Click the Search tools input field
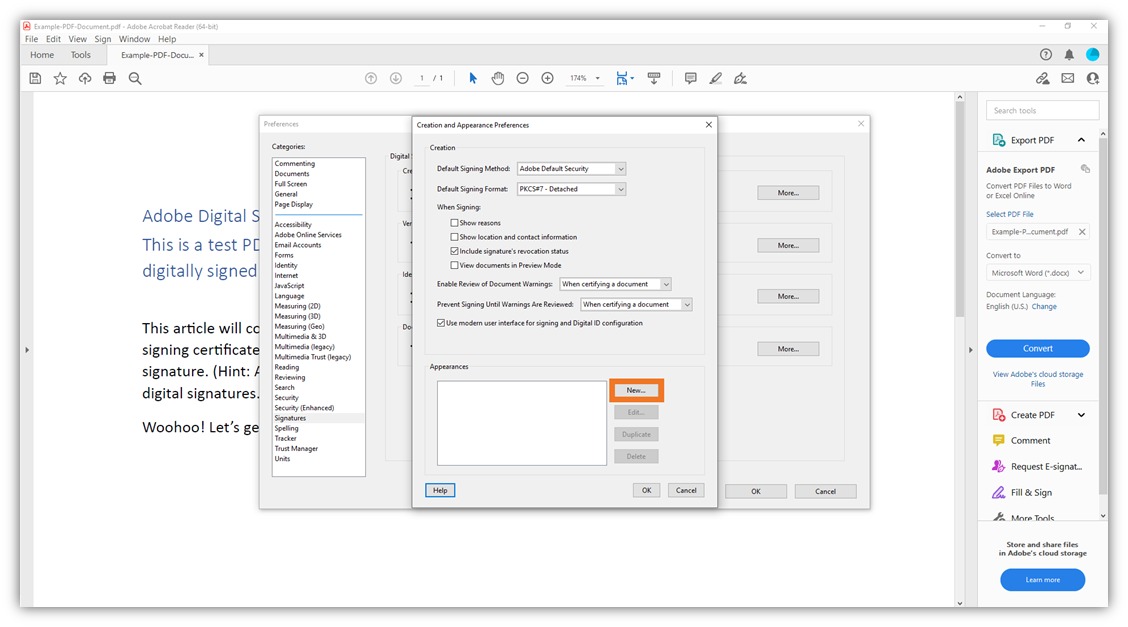The width and height of the screenshot is (1128, 627). pos(1042,111)
